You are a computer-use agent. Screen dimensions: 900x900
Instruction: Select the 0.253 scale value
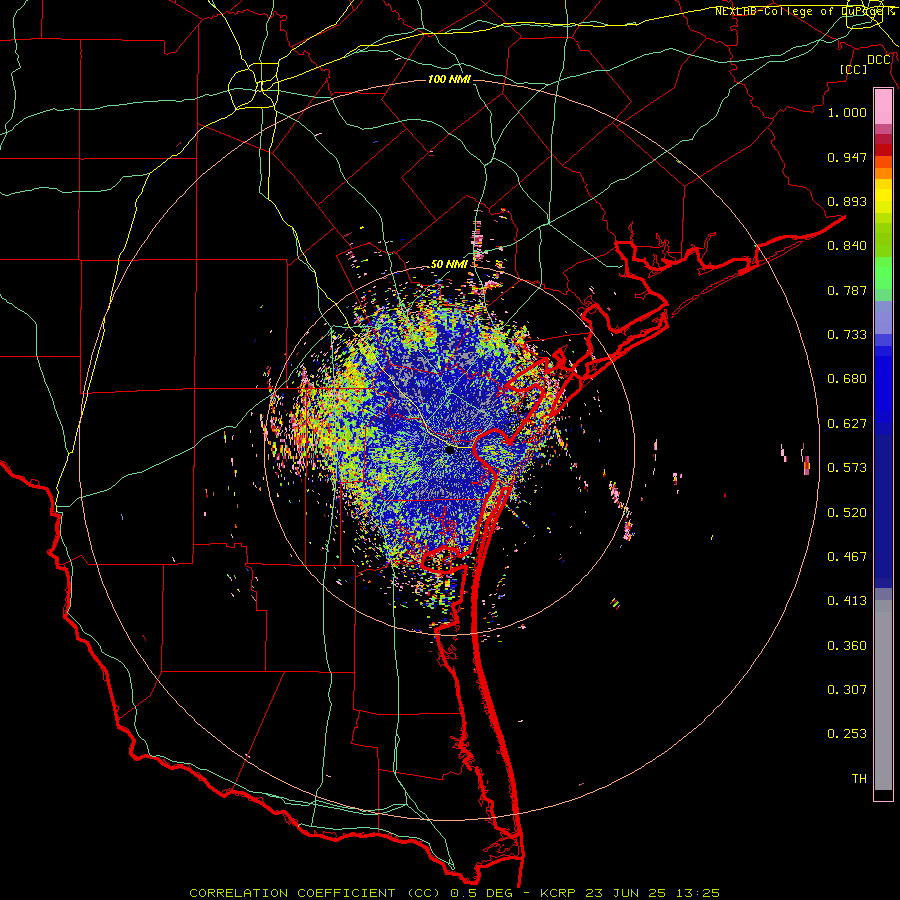tap(847, 734)
